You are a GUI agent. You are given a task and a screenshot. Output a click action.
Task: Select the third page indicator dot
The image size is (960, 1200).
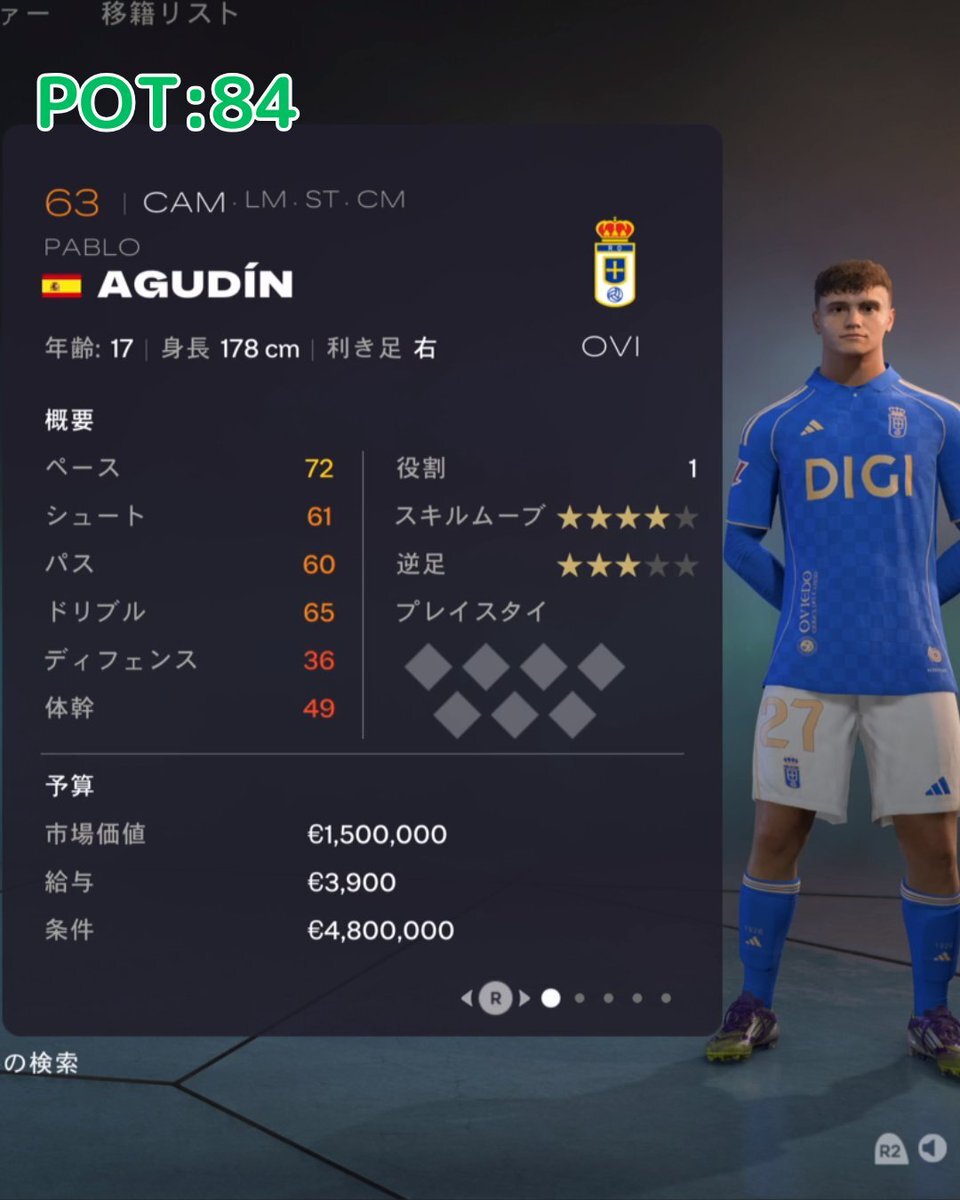pos(608,997)
